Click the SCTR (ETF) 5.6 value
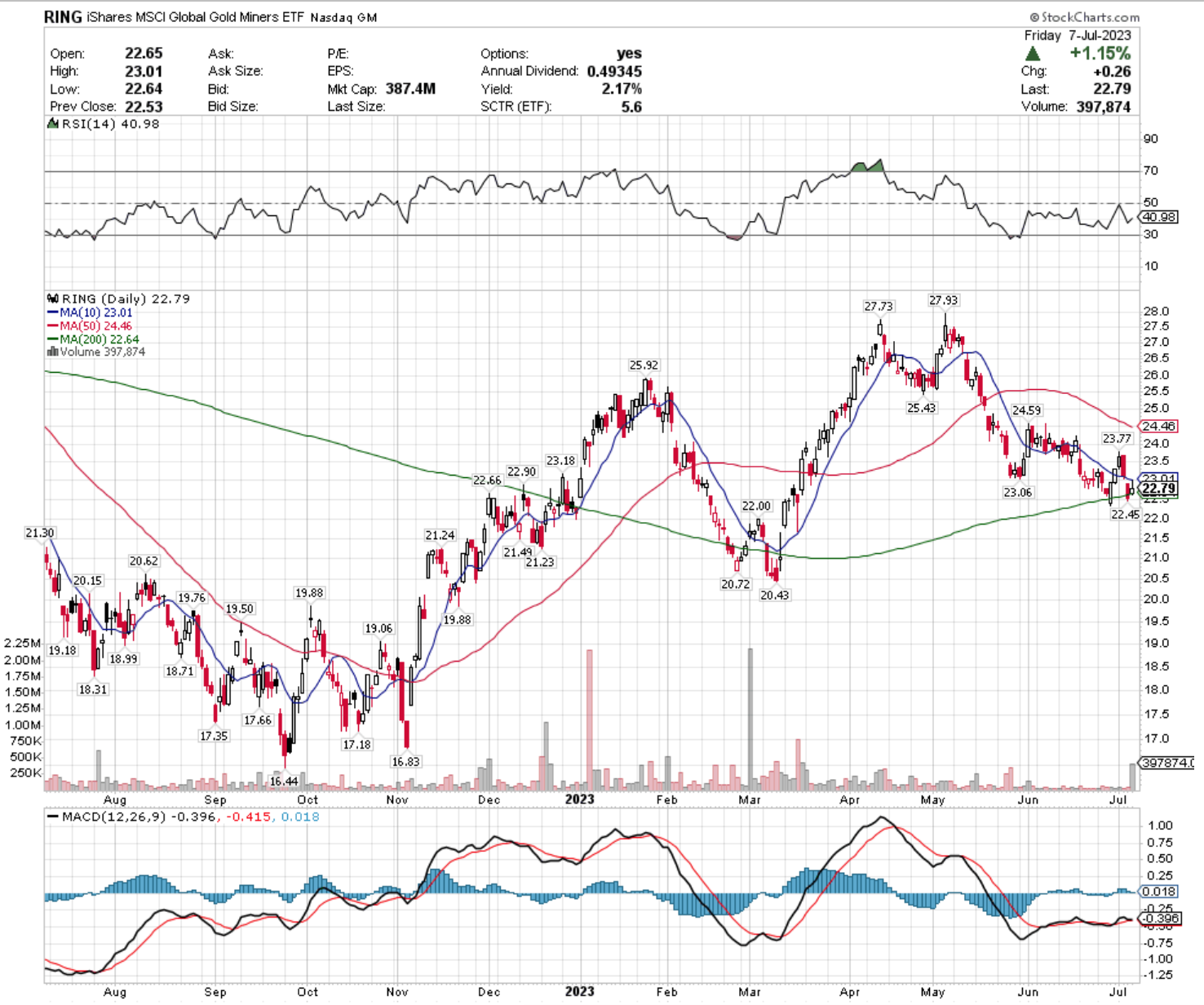Image resolution: width=1204 pixels, height=1005 pixels. (x=631, y=107)
